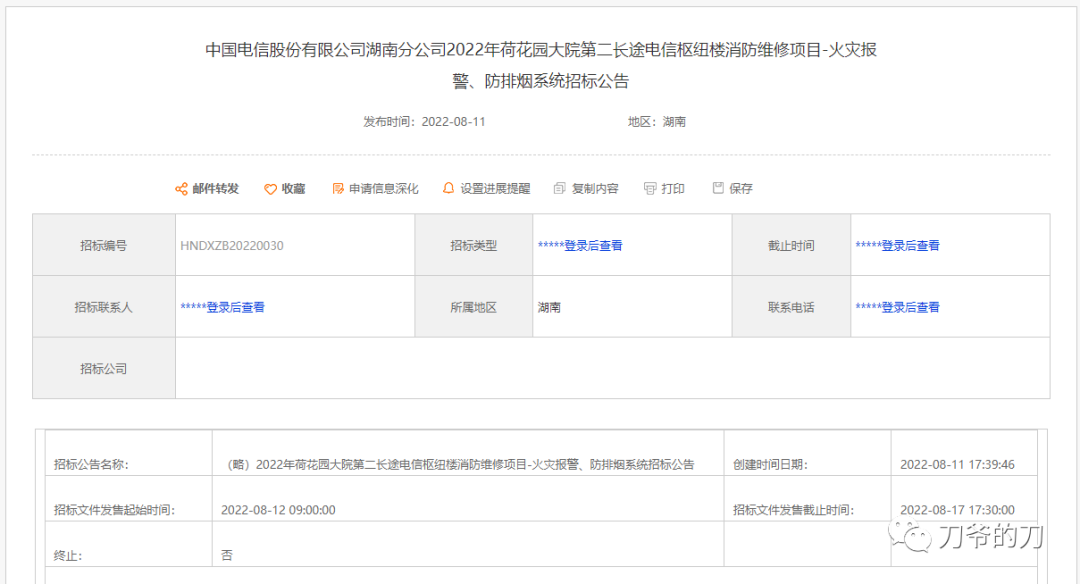
Task: Click the bell reminder icon
Action: coord(448,188)
